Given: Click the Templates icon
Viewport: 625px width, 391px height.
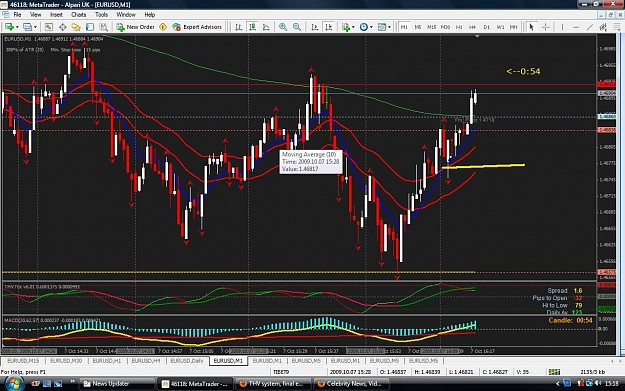Looking at the screenshot, I should (382, 27).
